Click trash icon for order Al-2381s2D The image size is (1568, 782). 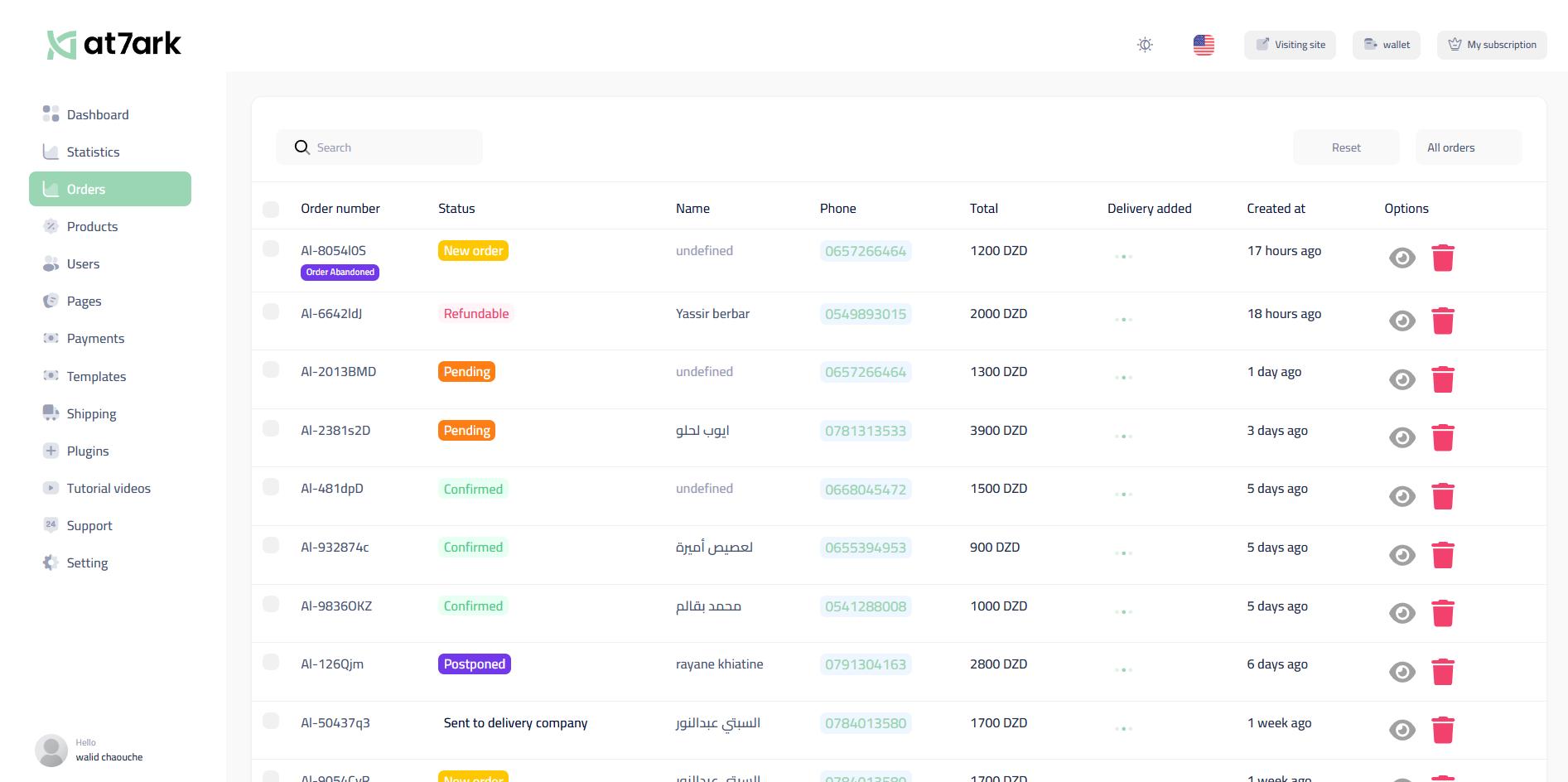1443,437
